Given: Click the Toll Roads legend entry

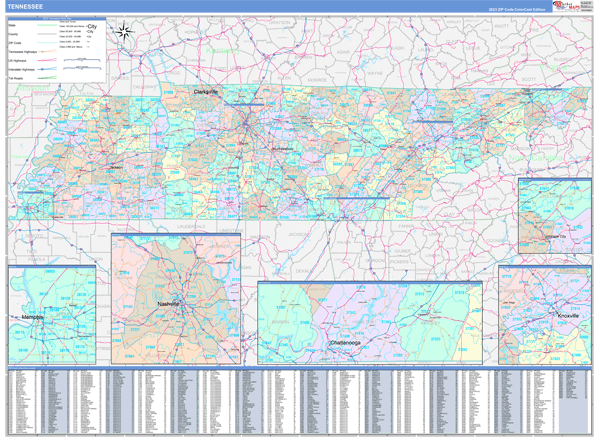Looking at the screenshot, I should 32,78.
